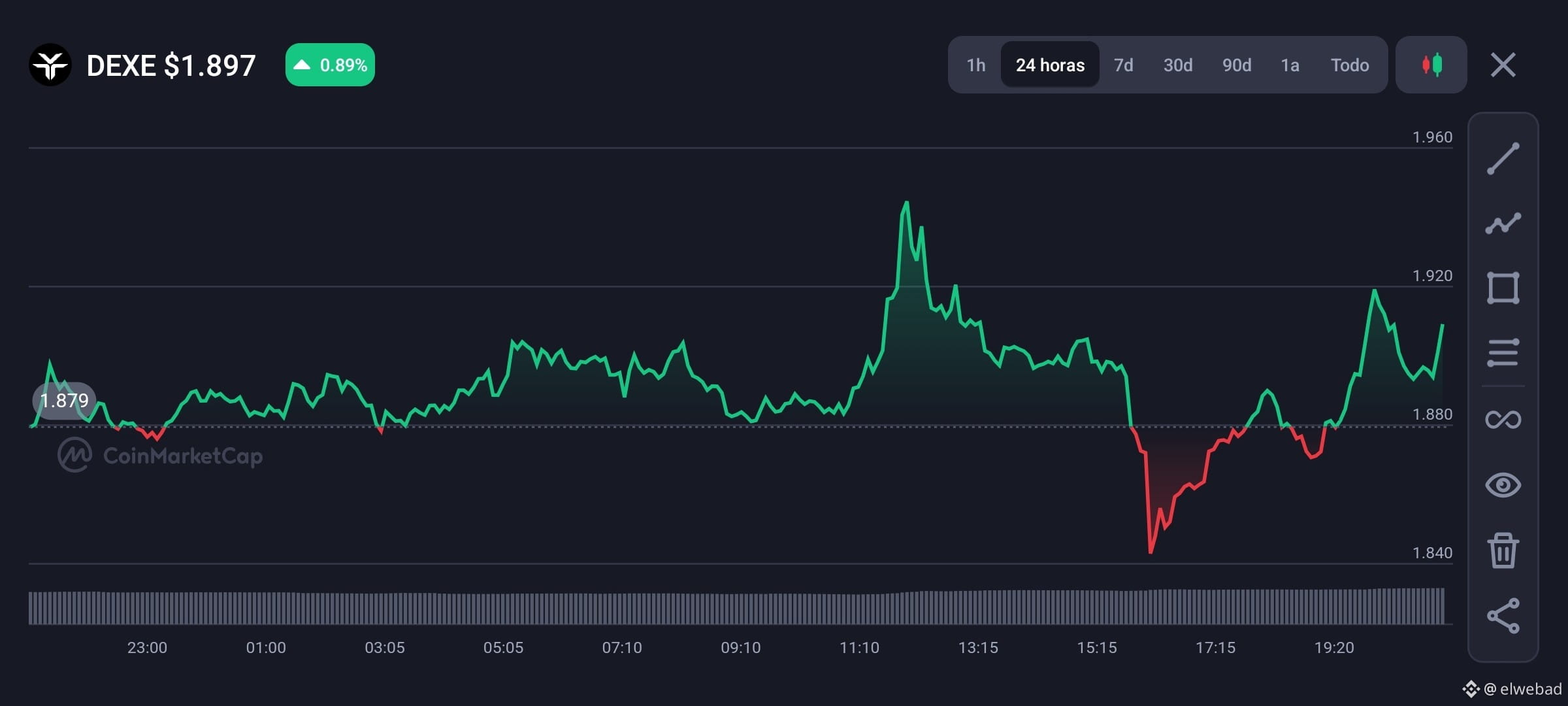Image resolution: width=1568 pixels, height=706 pixels.
Task: Click the 1.960 price axis label
Action: point(1432,137)
